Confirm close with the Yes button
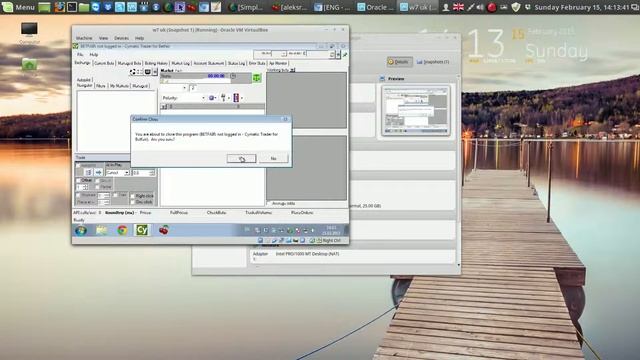This screenshot has width=640, height=360. [242, 158]
